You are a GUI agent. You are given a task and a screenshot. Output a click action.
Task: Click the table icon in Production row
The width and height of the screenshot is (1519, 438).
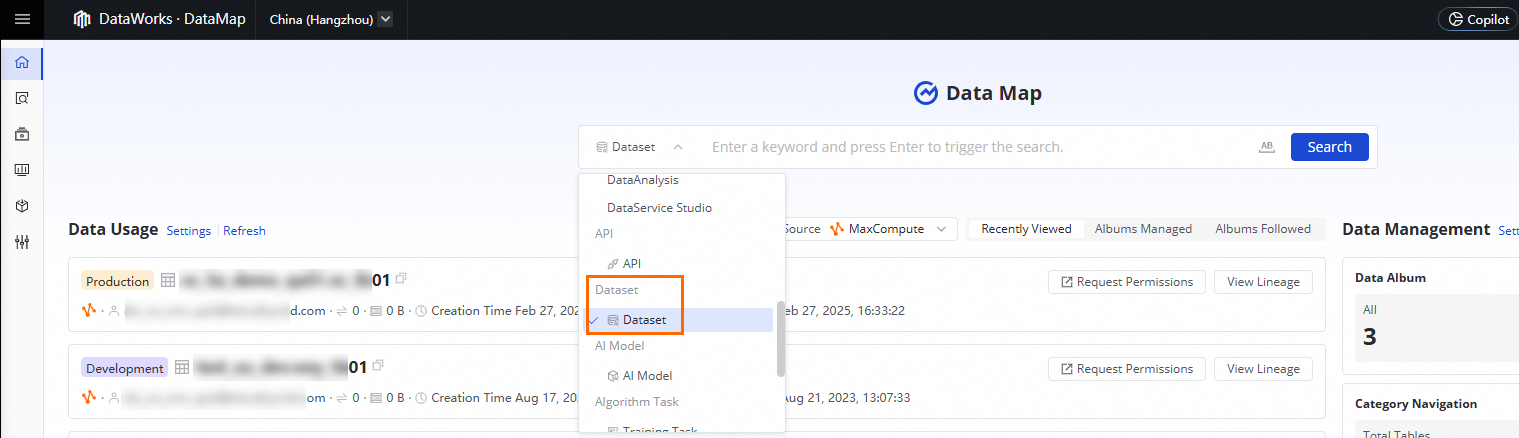click(x=168, y=281)
